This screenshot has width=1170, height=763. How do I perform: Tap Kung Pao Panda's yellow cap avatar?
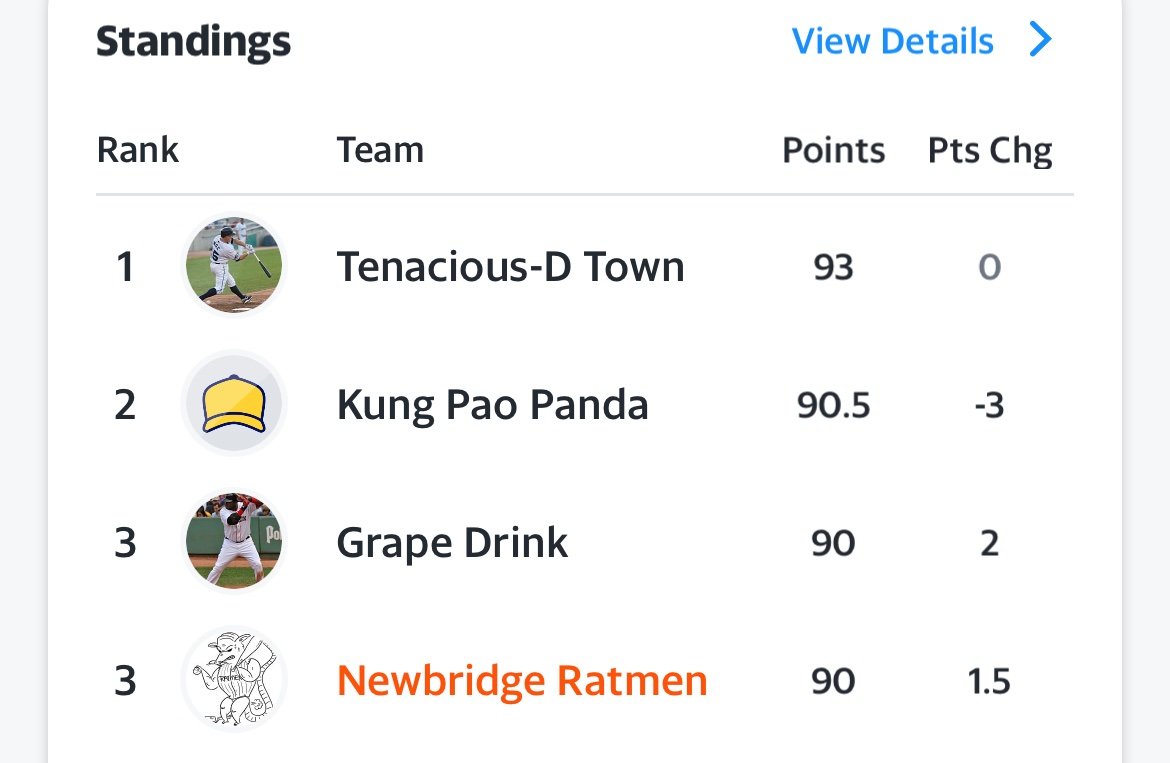pos(234,404)
